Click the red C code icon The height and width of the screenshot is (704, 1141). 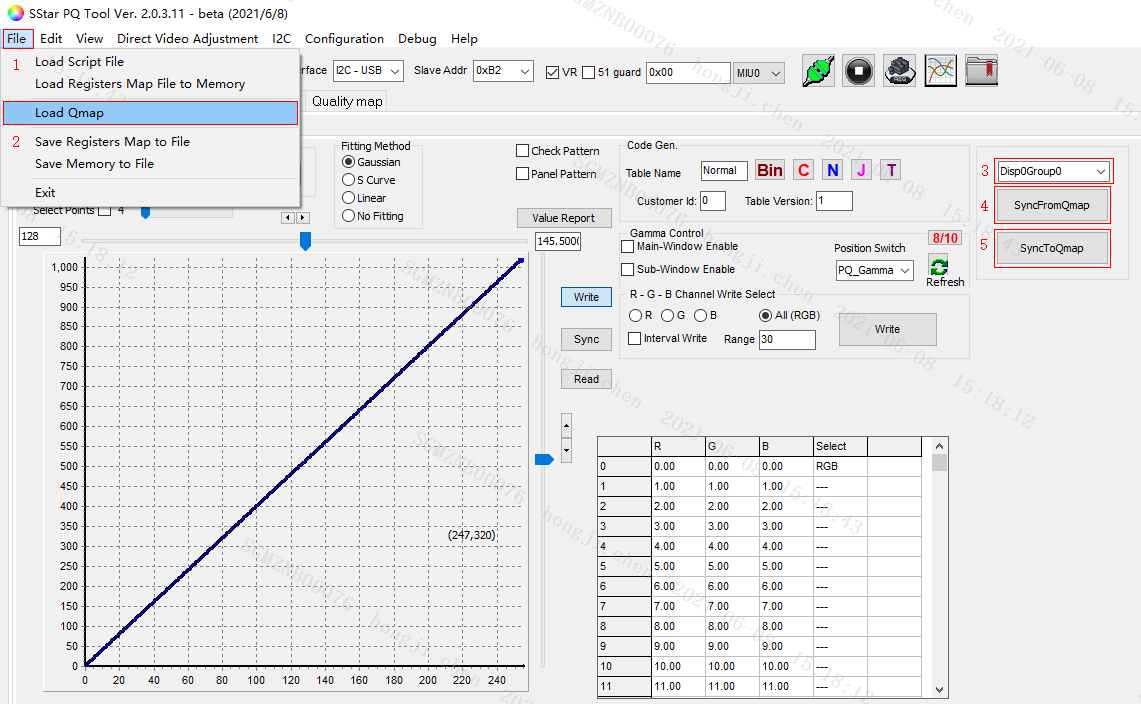pos(804,170)
